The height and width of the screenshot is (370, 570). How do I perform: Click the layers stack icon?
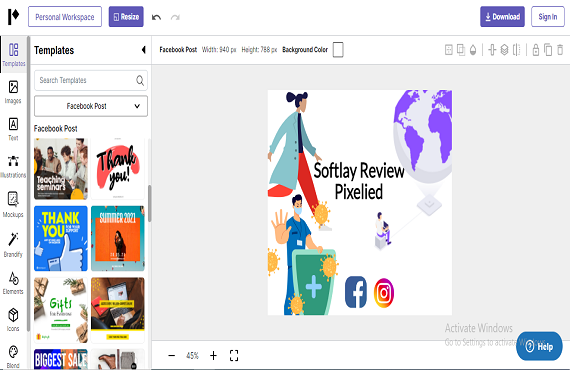pos(504,50)
